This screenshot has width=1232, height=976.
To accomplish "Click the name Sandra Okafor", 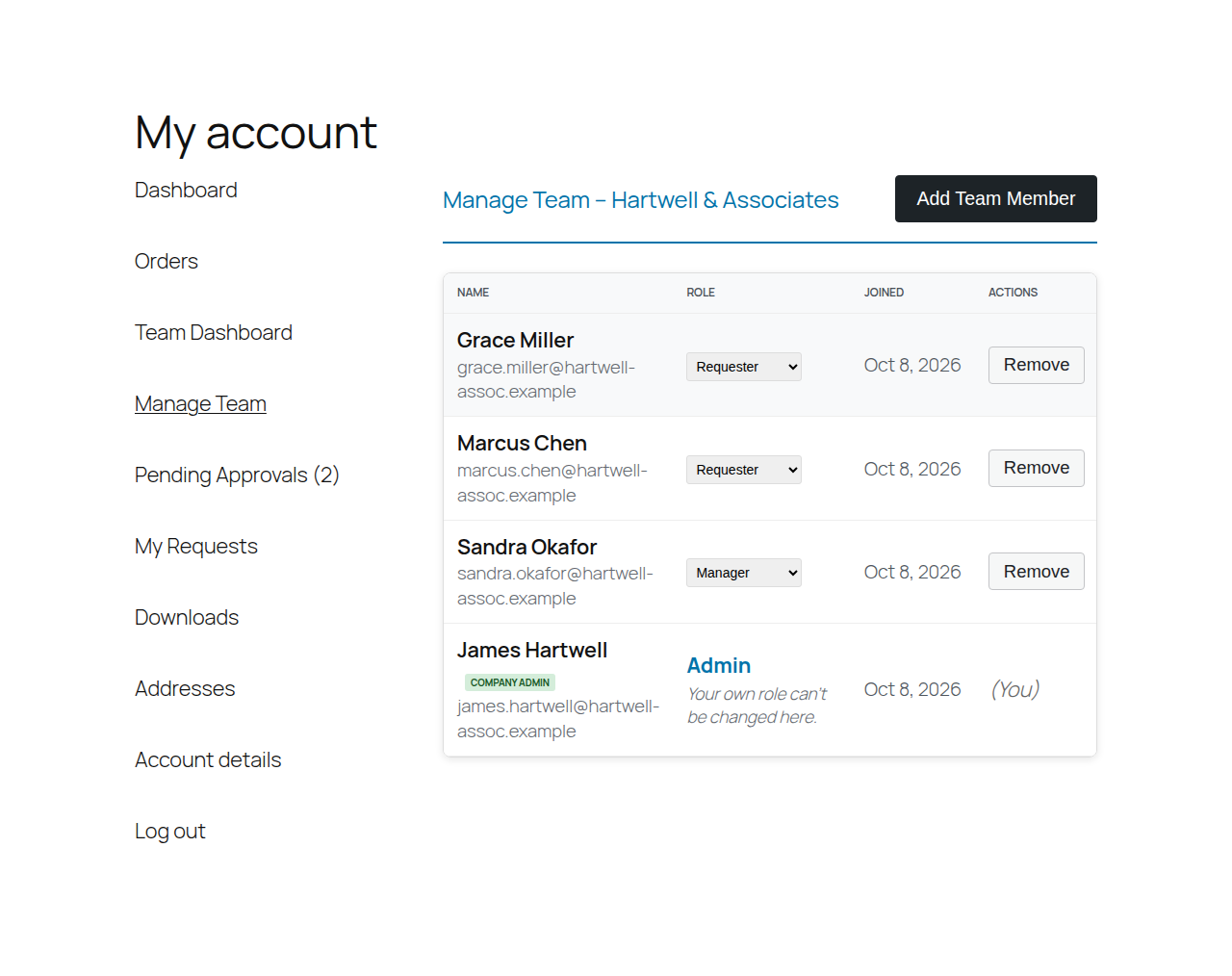I will click(x=526, y=548).
